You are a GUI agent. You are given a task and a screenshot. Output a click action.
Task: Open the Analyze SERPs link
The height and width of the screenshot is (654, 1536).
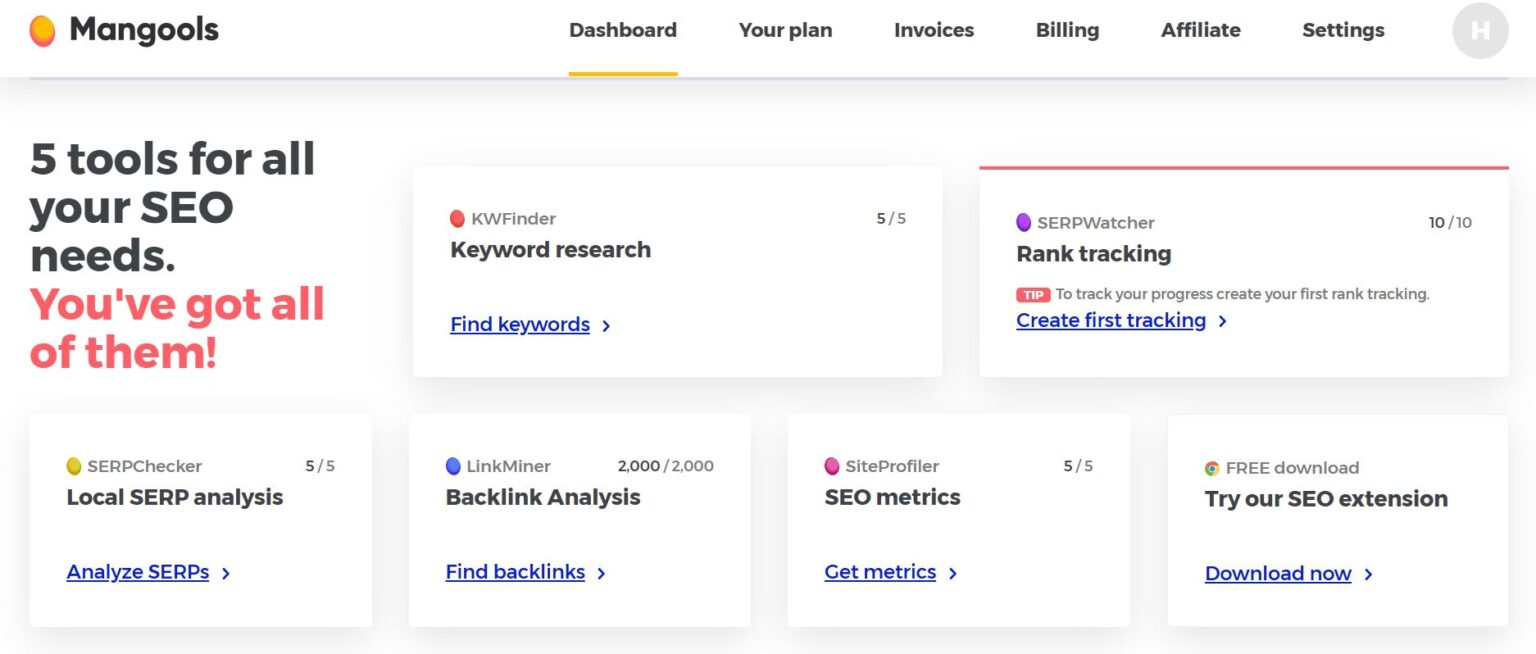point(138,573)
